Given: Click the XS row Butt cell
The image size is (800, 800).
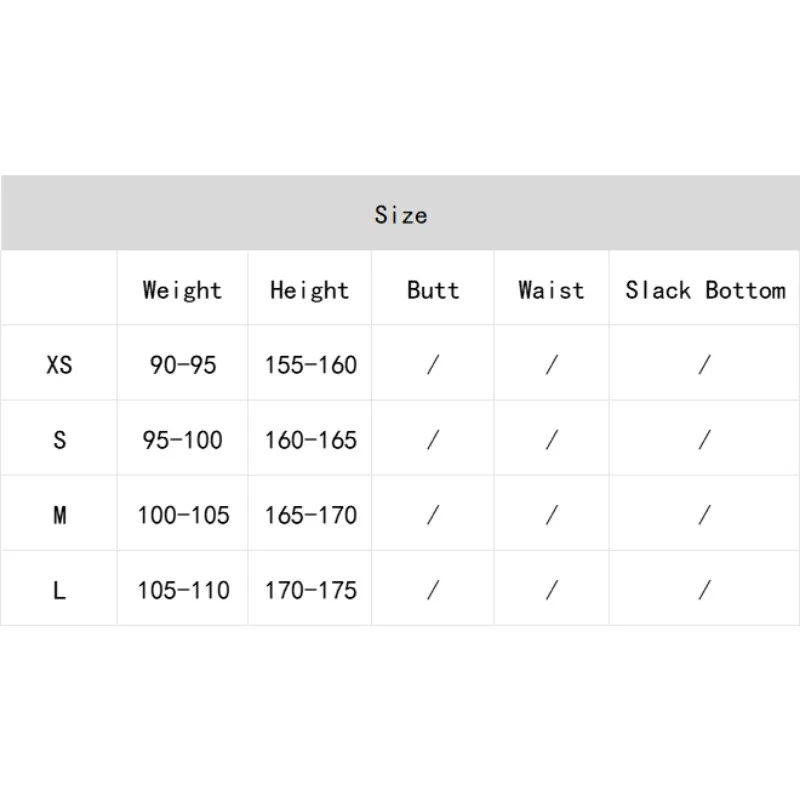Looking at the screenshot, I should click(x=433, y=365).
